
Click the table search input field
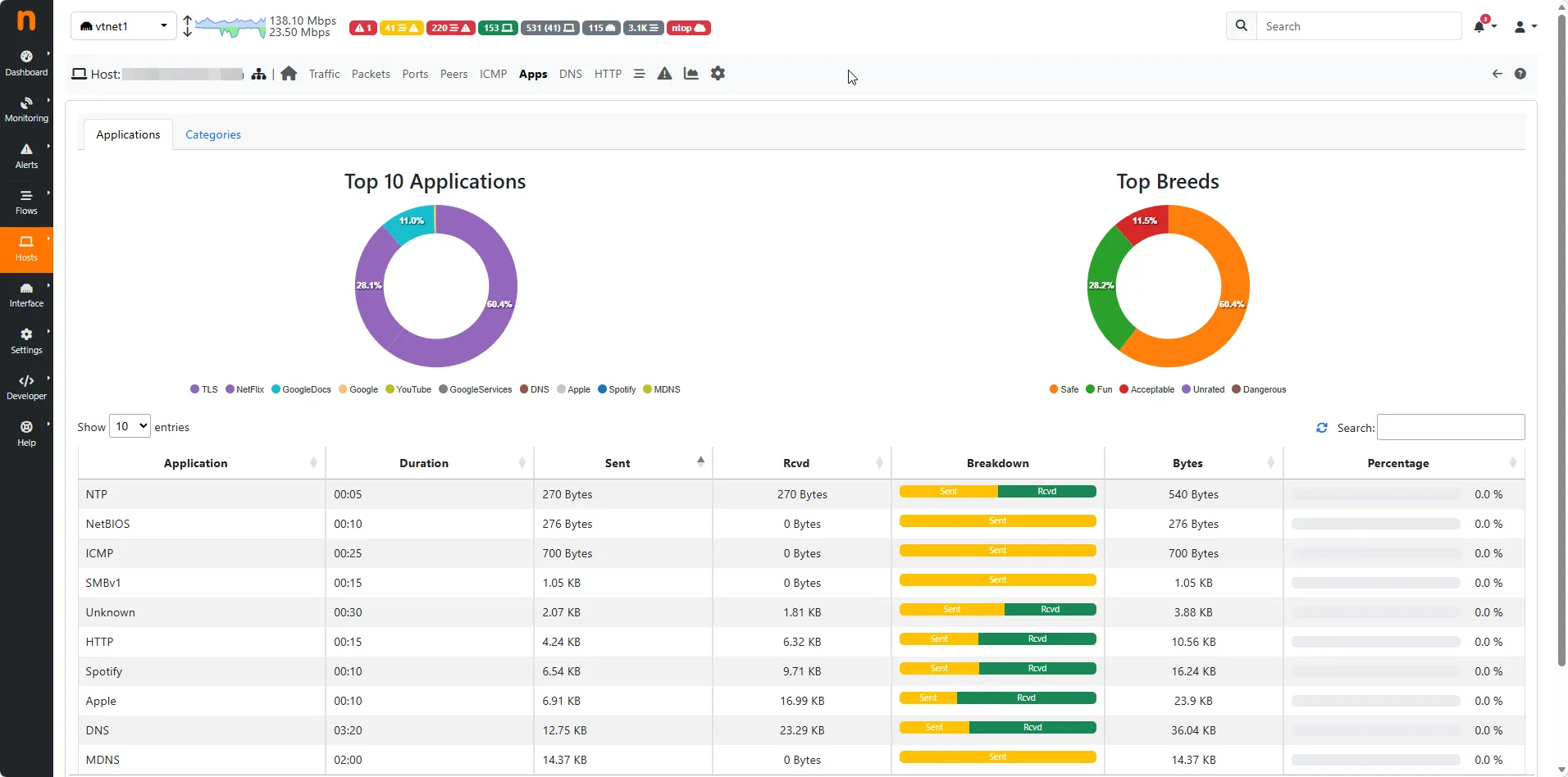[x=1450, y=427]
